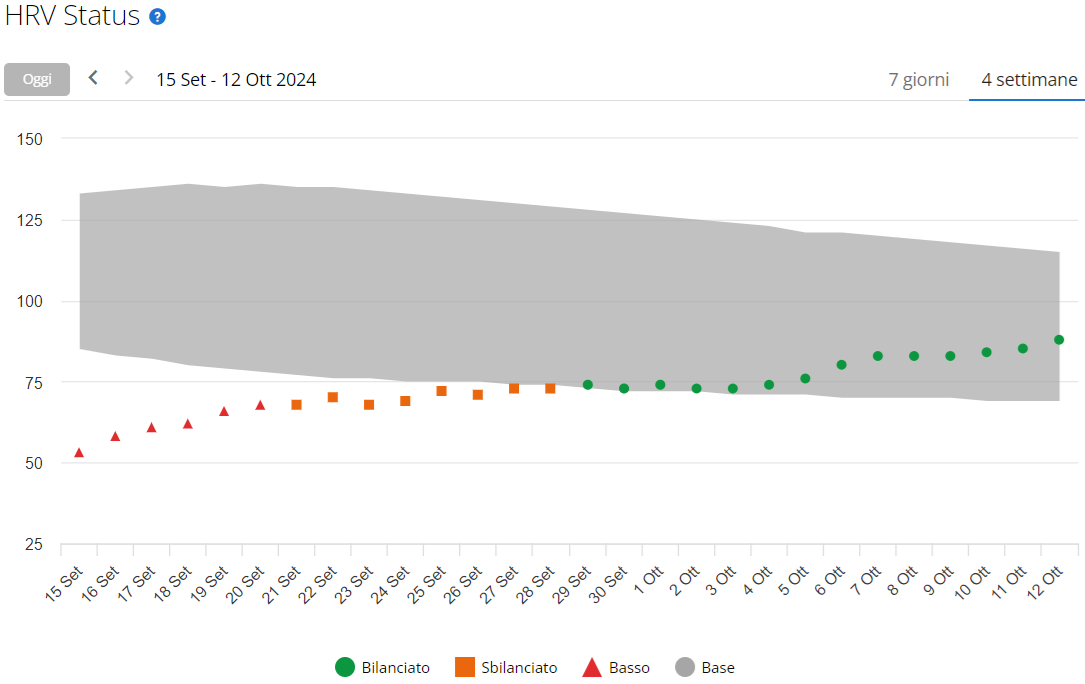
Task: Select the 9 Ott green data point
Action: click(x=950, y=356)
